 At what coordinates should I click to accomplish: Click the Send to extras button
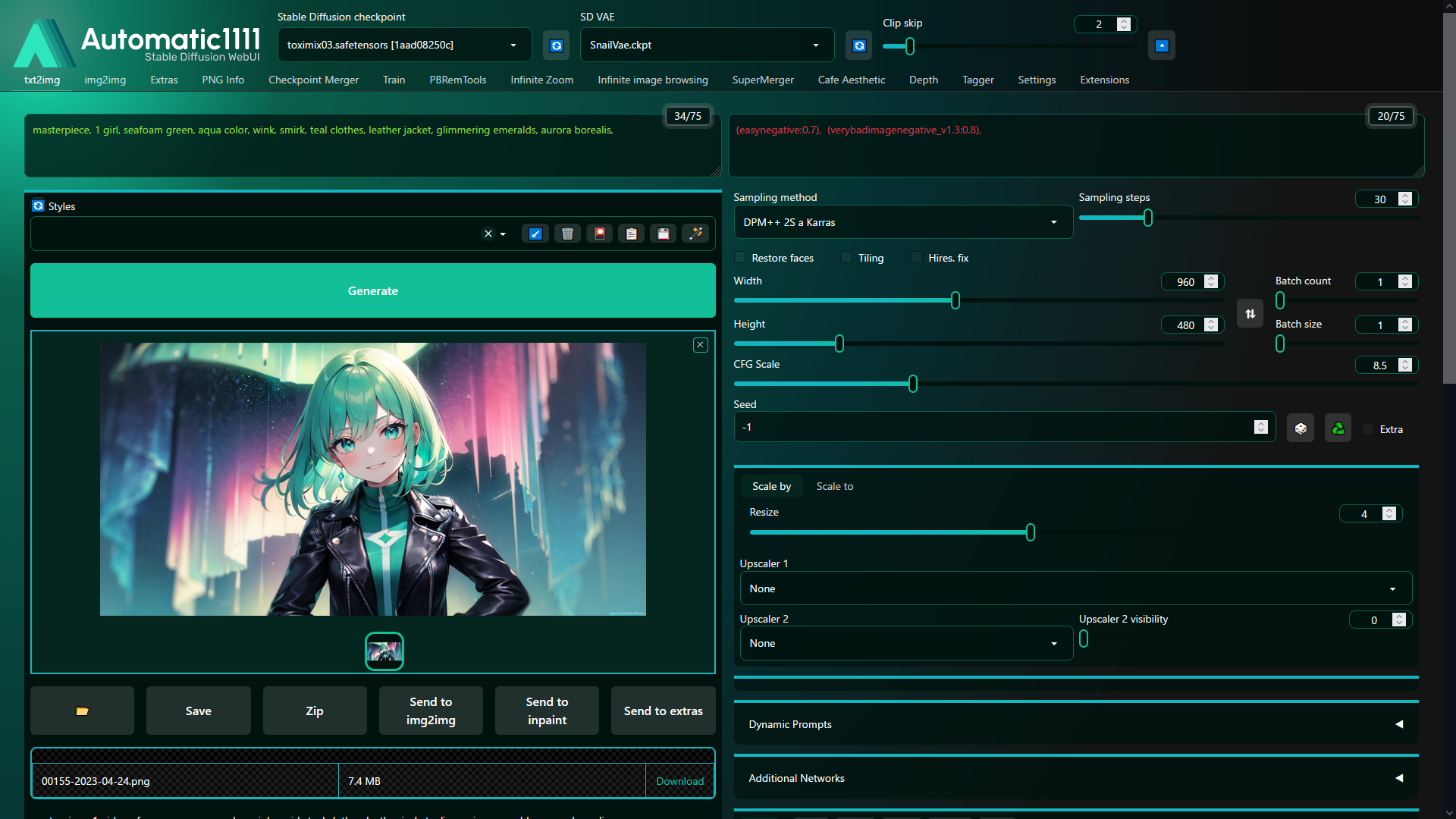[x=663, y=711]
